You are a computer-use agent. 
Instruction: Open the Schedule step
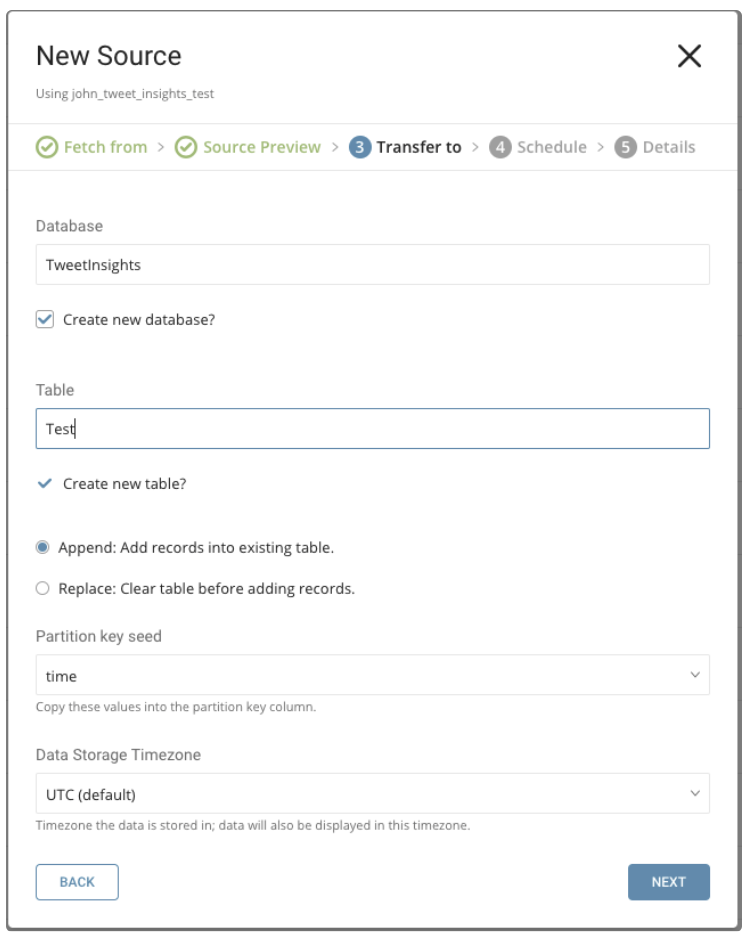point(552,148)
